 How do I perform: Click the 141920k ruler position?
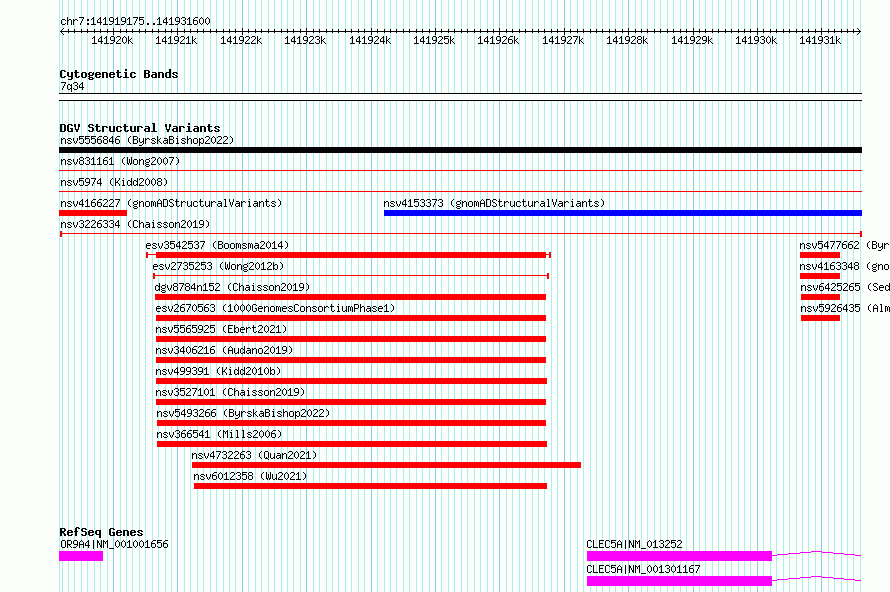pyautogui.click(x=112, y=40)
